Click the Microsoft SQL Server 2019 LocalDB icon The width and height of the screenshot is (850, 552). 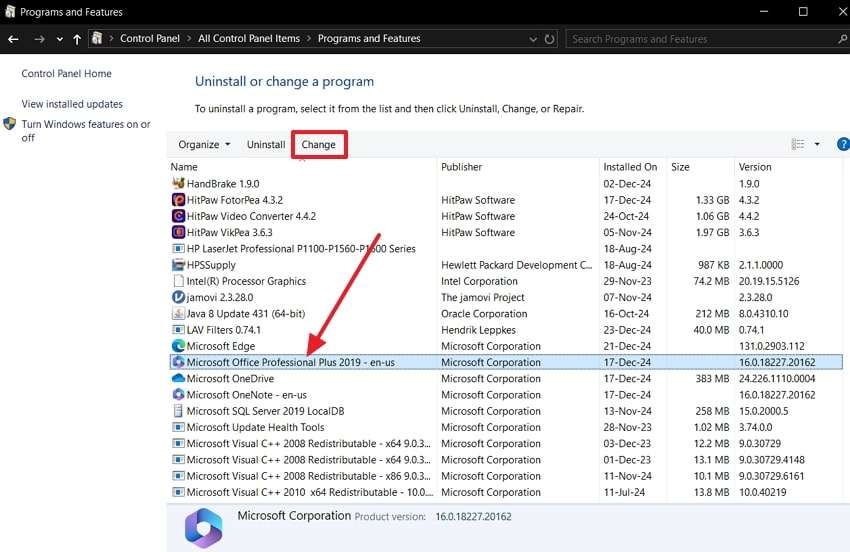178,411
